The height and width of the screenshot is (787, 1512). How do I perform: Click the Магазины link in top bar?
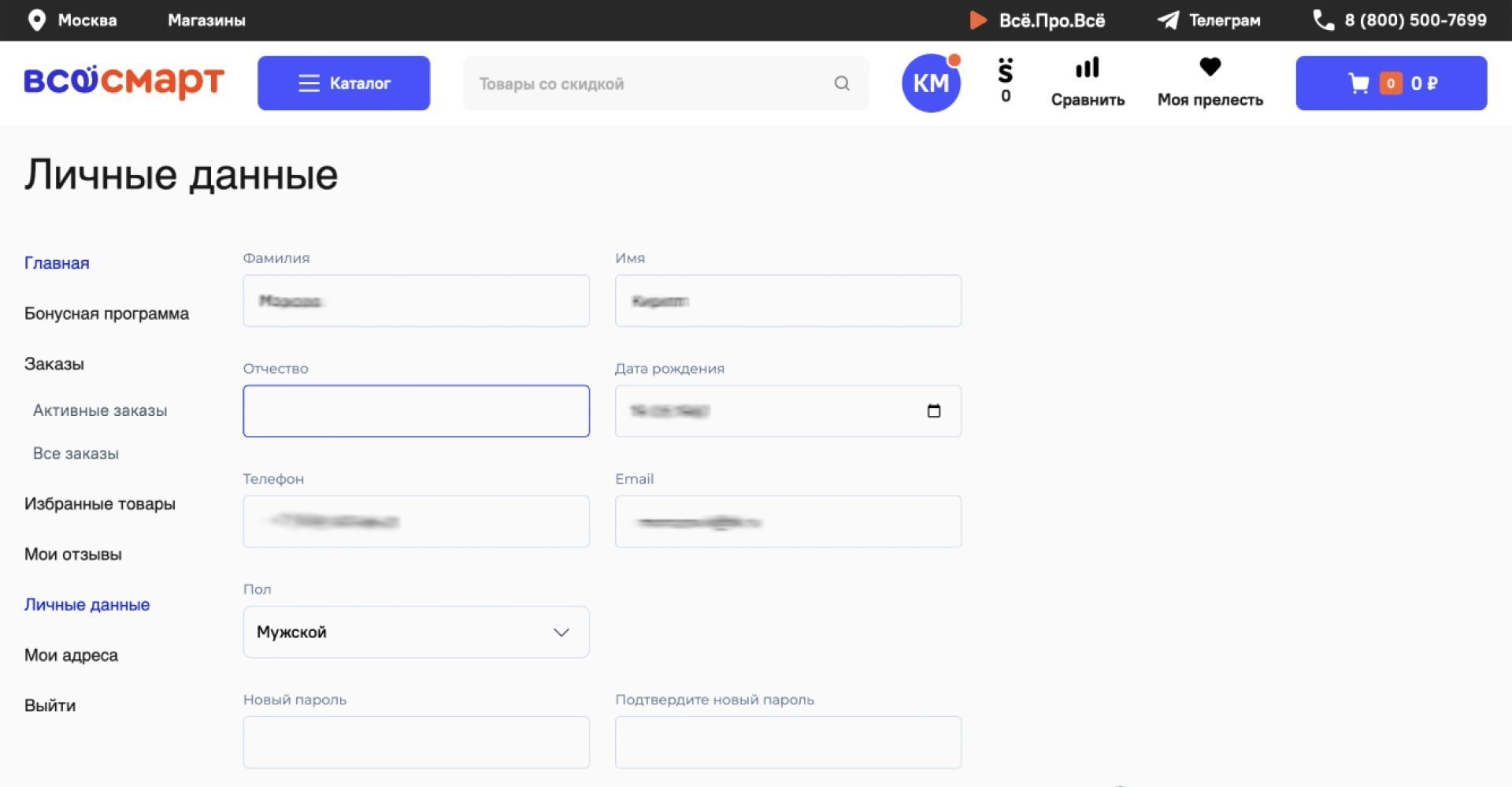[x=206, y=20]
